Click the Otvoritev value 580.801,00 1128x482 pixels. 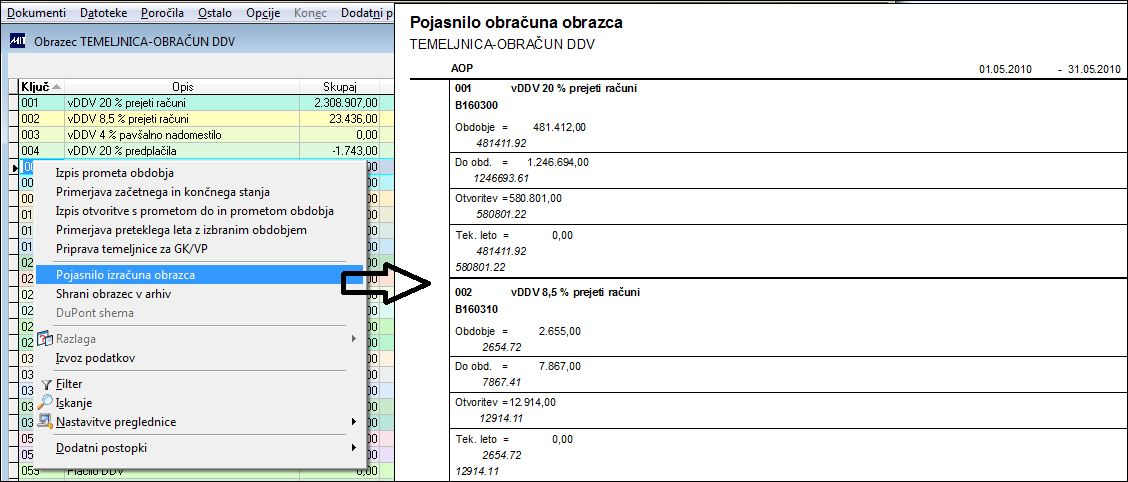(535, 198)
